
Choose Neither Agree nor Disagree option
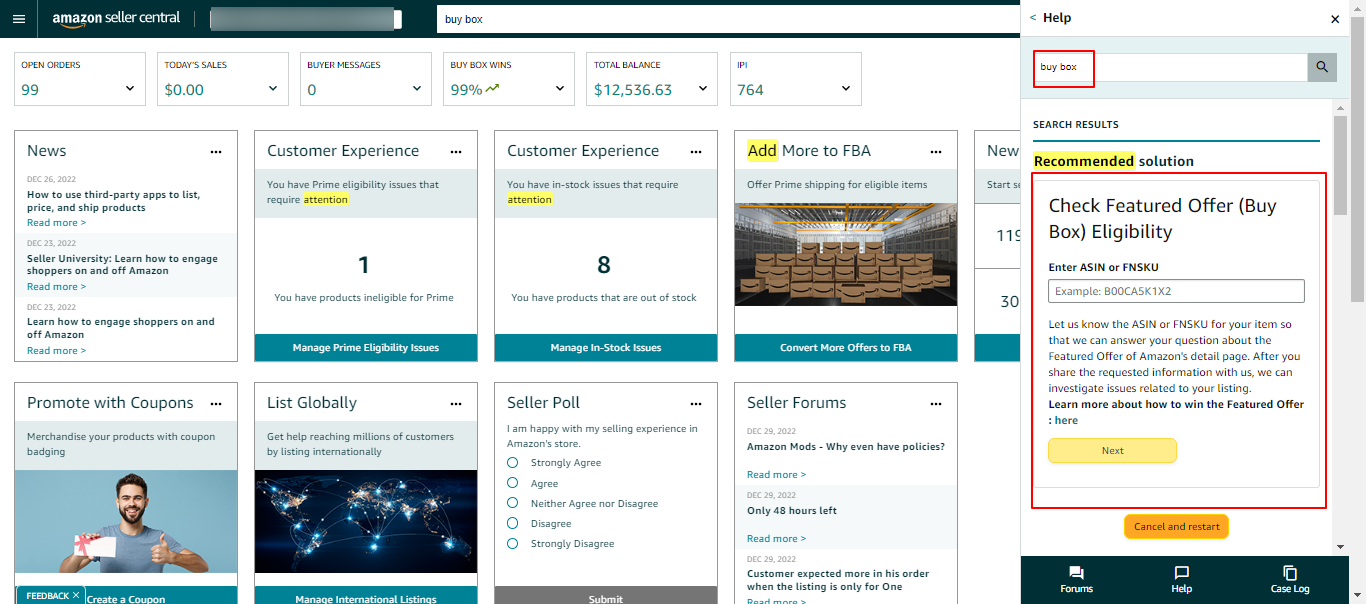(513, 503)
